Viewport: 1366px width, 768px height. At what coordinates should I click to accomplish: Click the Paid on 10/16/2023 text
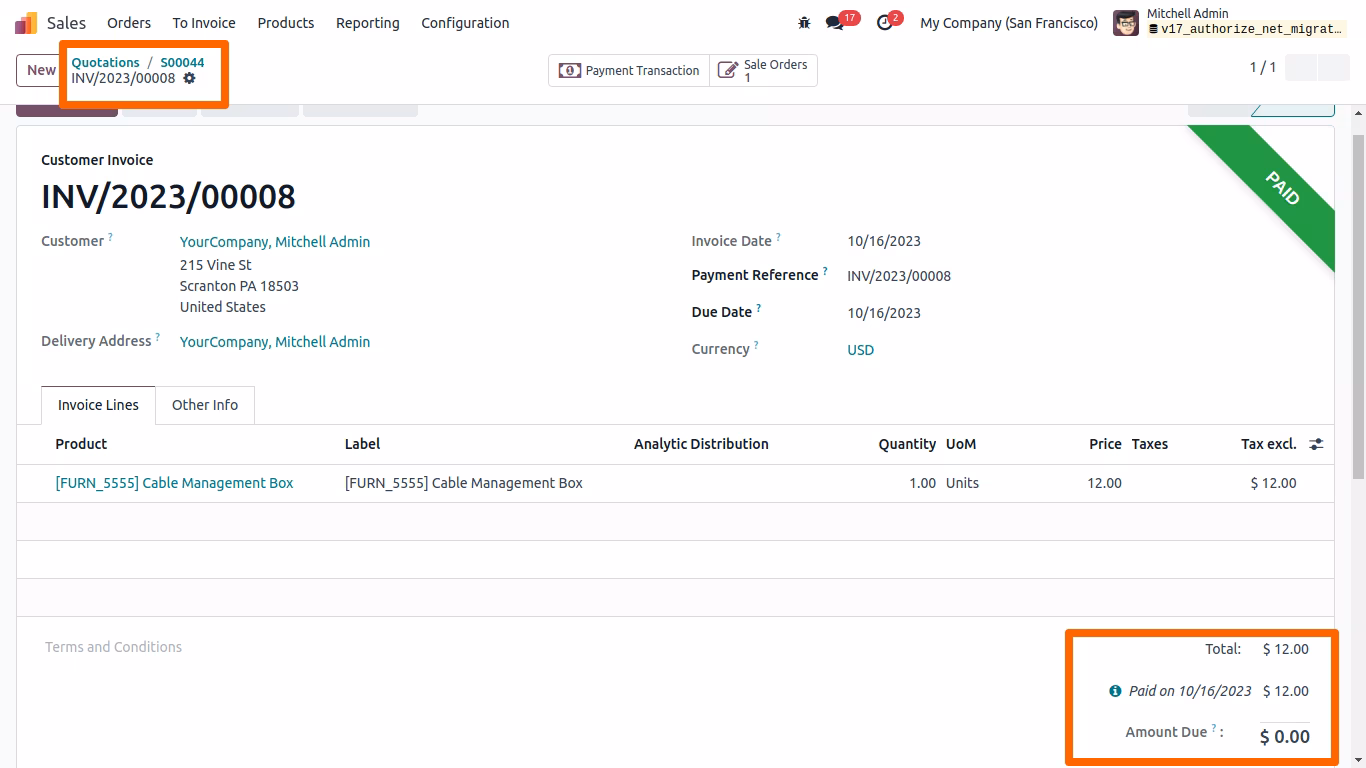pos(1190,691)
